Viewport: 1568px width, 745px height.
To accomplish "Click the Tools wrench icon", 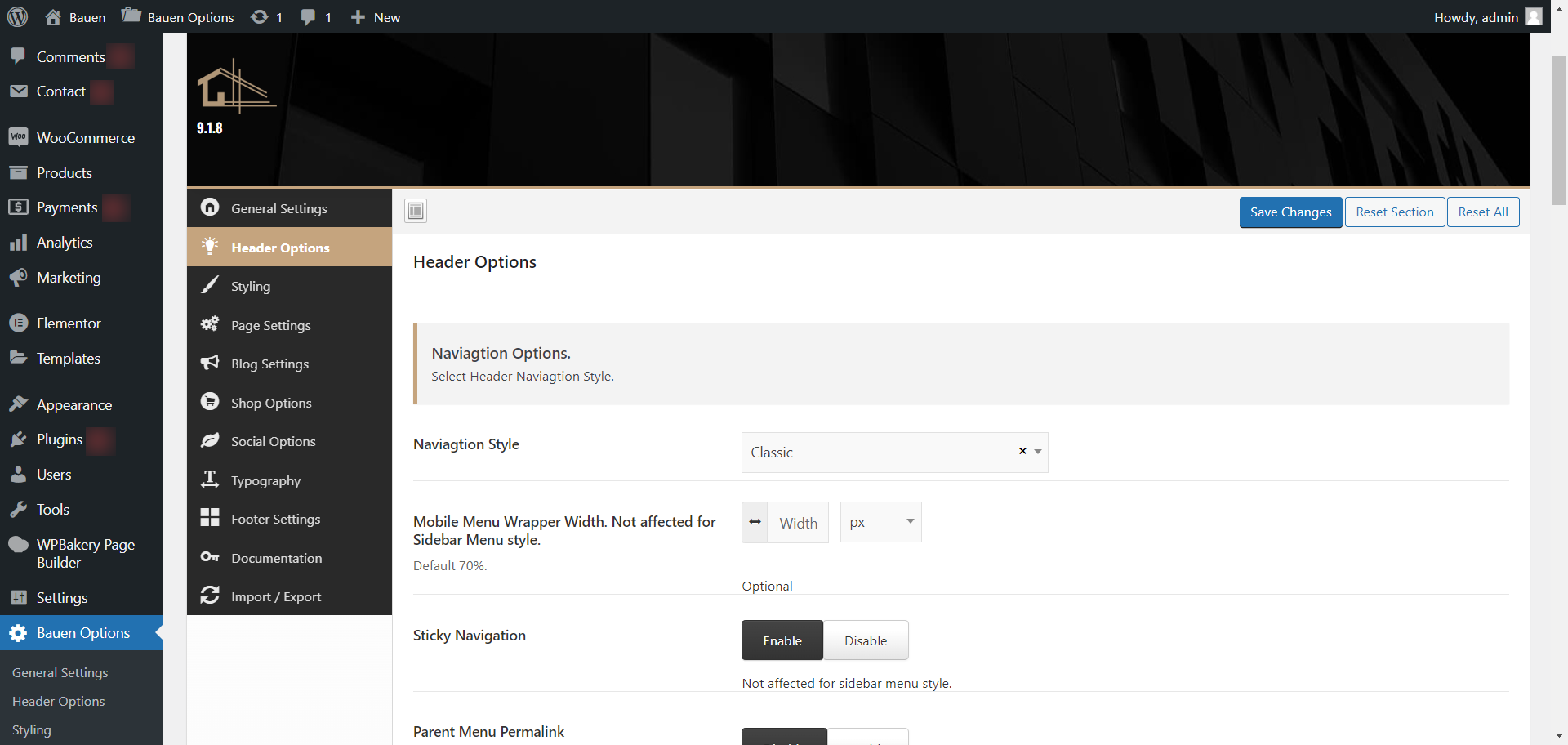I will (x=18, y=510).
